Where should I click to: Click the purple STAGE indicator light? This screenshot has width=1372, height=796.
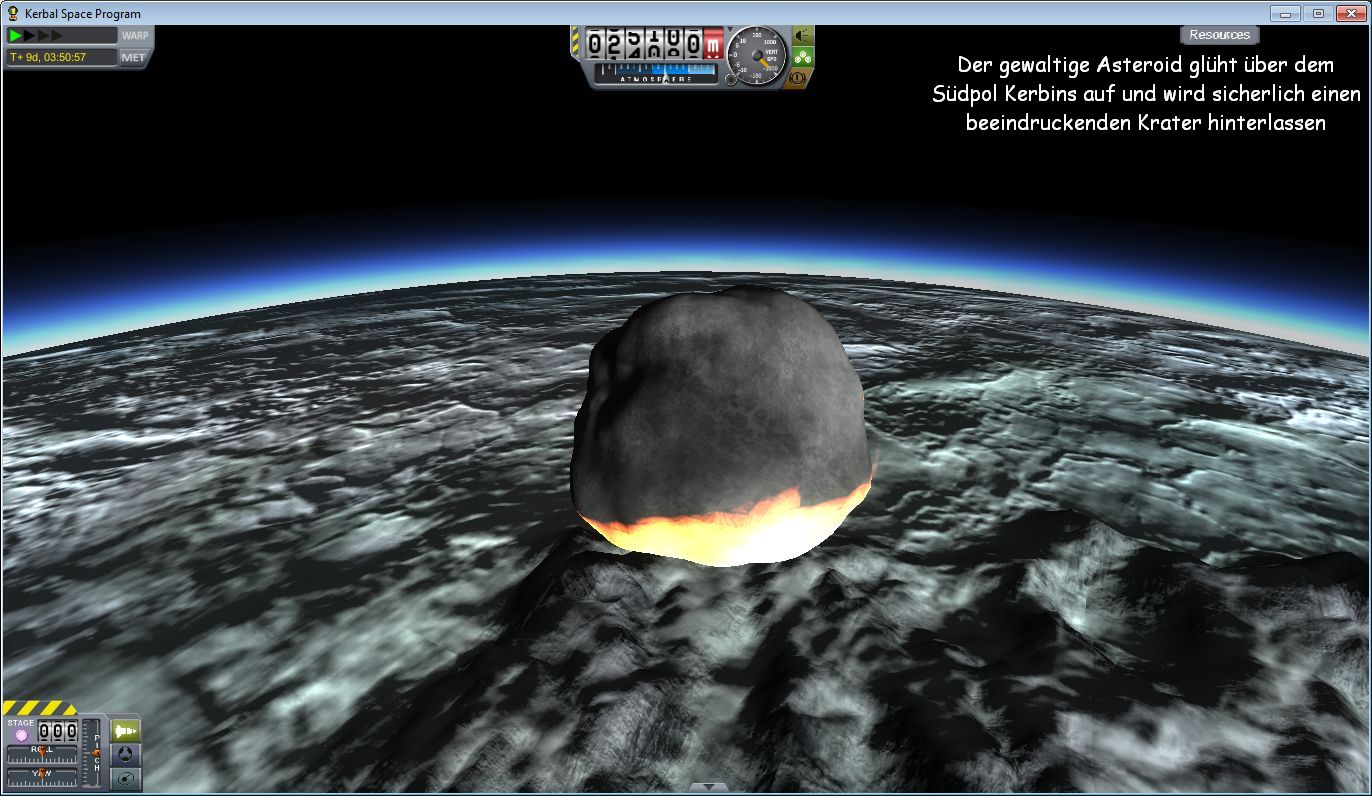pos(21,735)
